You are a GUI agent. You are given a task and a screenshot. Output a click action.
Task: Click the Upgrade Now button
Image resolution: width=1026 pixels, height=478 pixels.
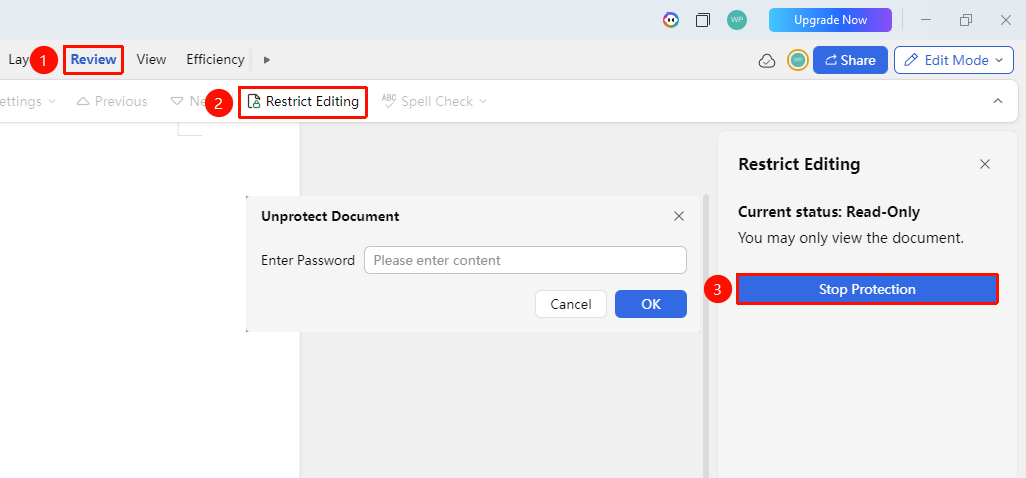coord(830,20)
